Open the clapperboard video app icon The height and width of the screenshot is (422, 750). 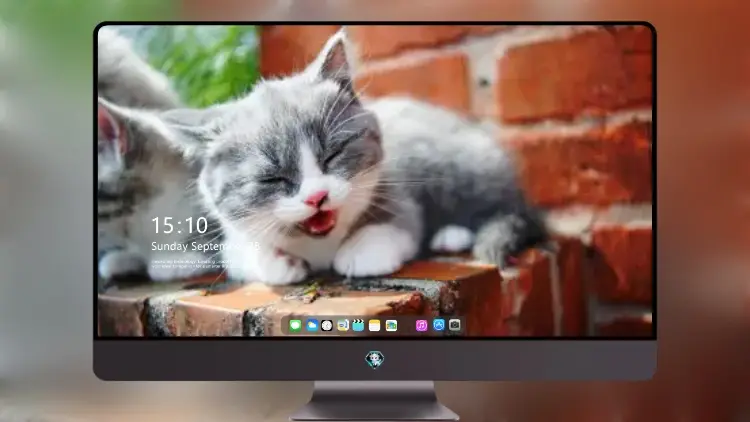pos(358,326)
